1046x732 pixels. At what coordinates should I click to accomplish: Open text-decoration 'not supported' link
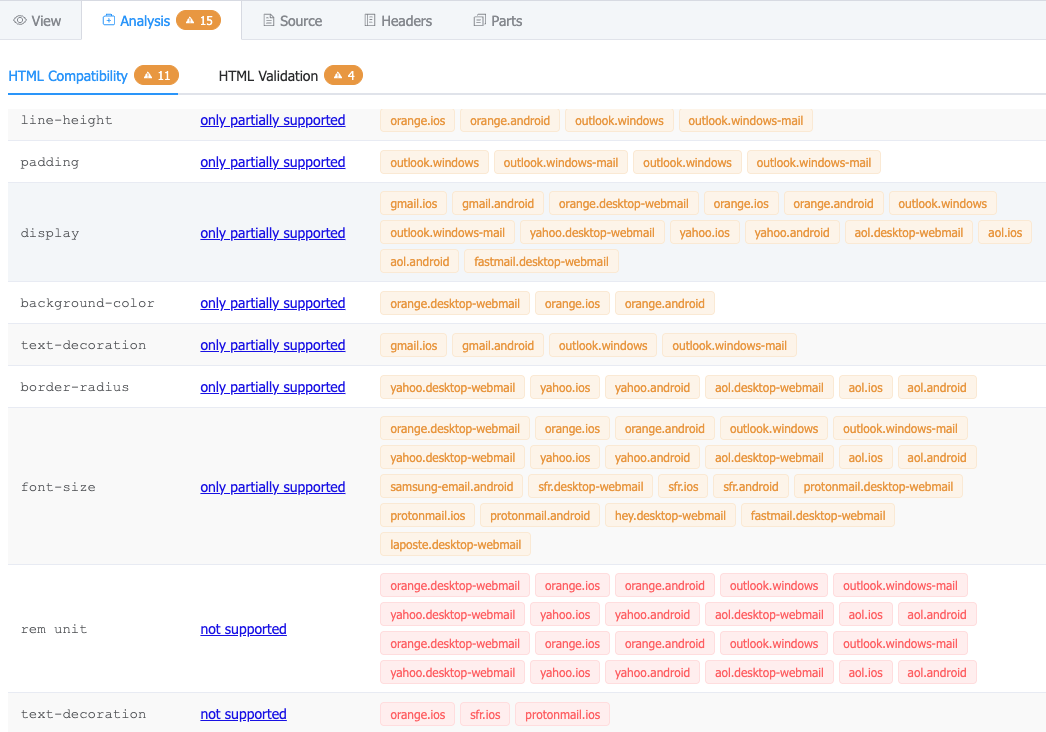243,714
